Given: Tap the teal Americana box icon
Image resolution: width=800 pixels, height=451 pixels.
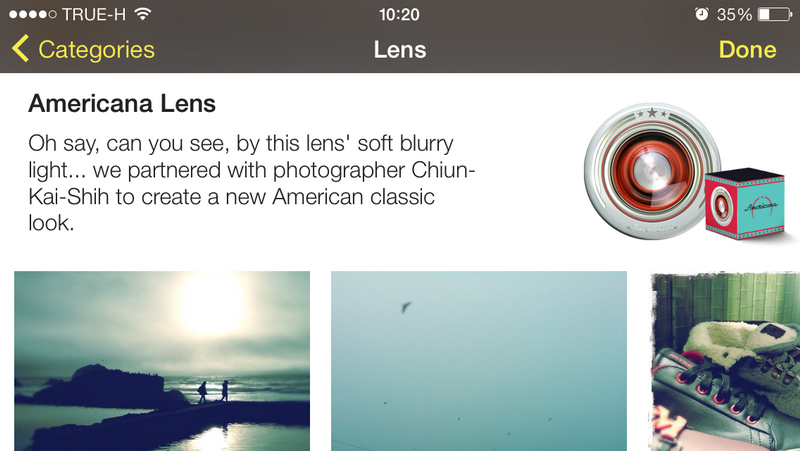Looking at the screenshot, I should (x=745, y=205).
